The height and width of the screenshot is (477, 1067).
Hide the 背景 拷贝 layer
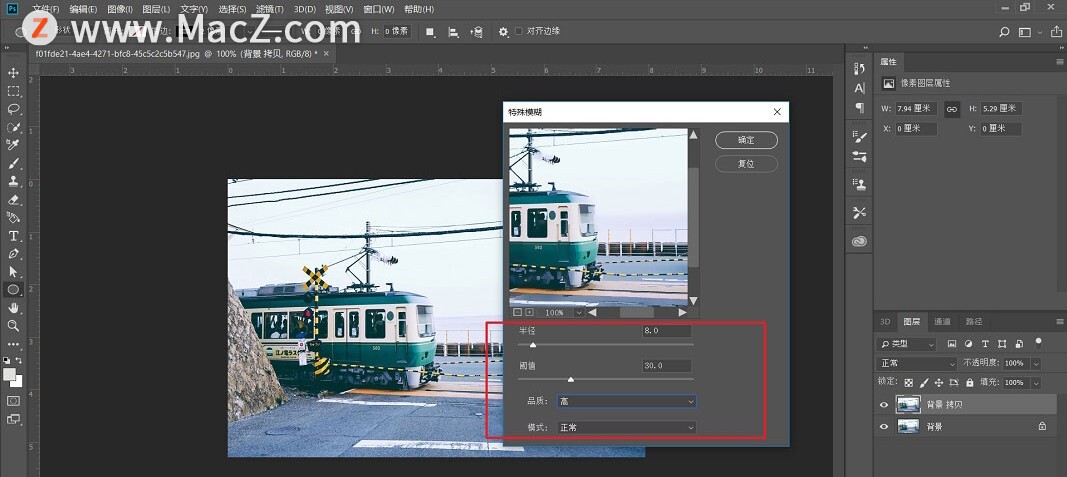tap(883, 405)
